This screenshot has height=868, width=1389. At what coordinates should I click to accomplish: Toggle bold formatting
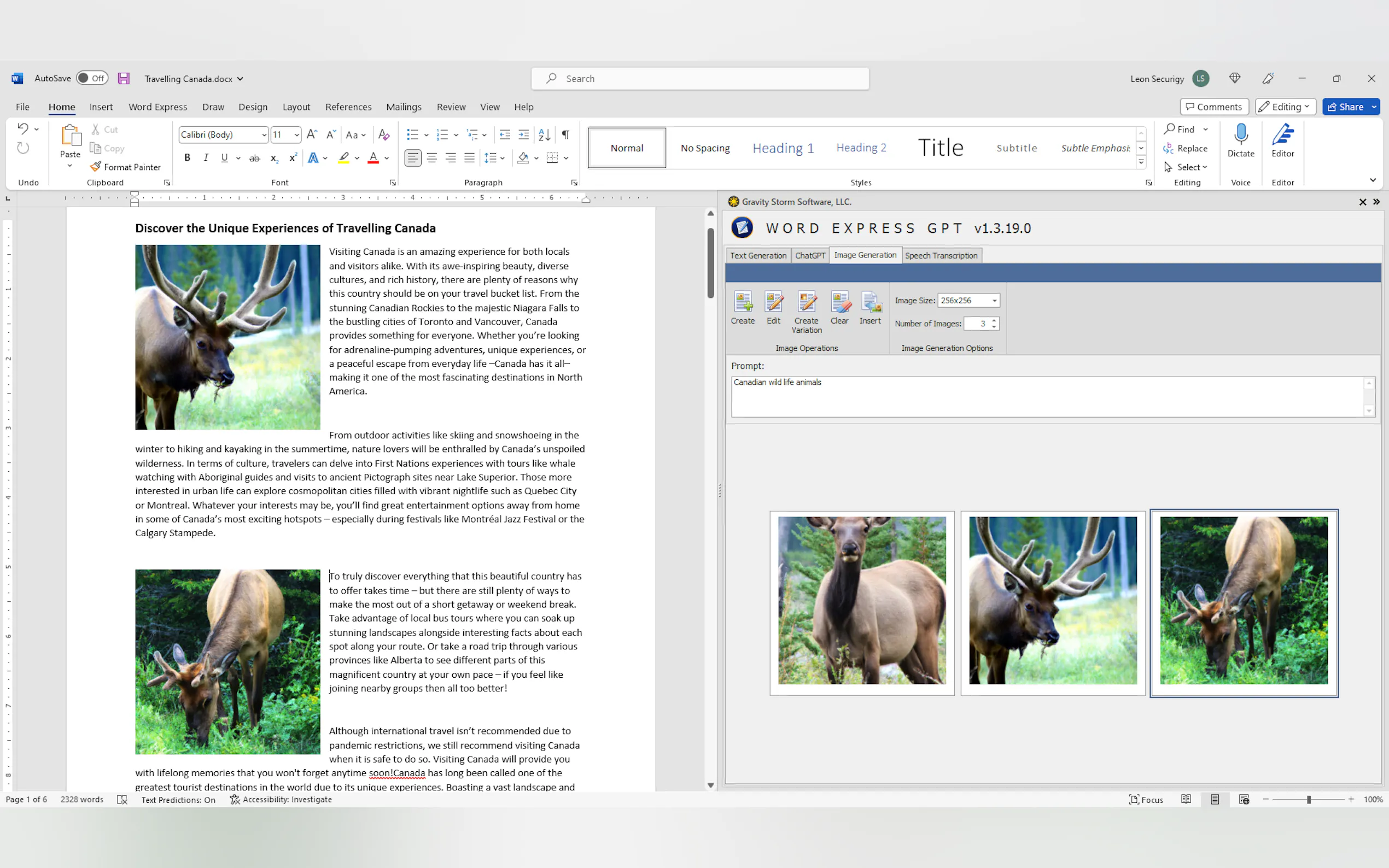187,158
